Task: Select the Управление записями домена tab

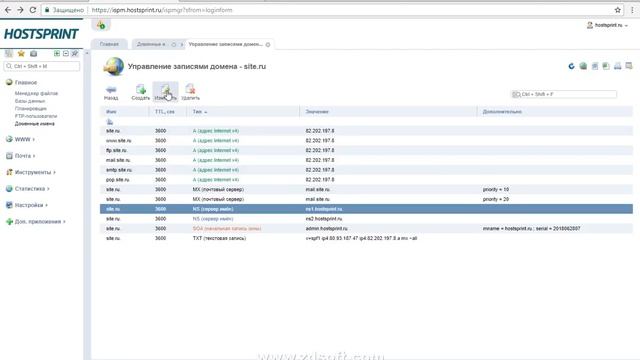Action: (226, 44)
